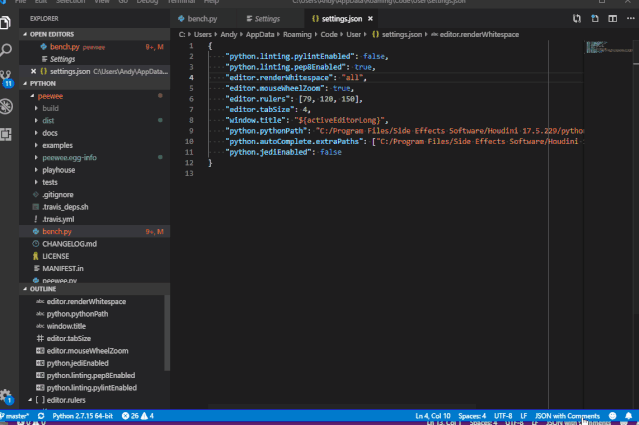The image size is (639, 425).
Task: Click Ln 4, Col 10 in status bar
Action: tap(433, 416)
